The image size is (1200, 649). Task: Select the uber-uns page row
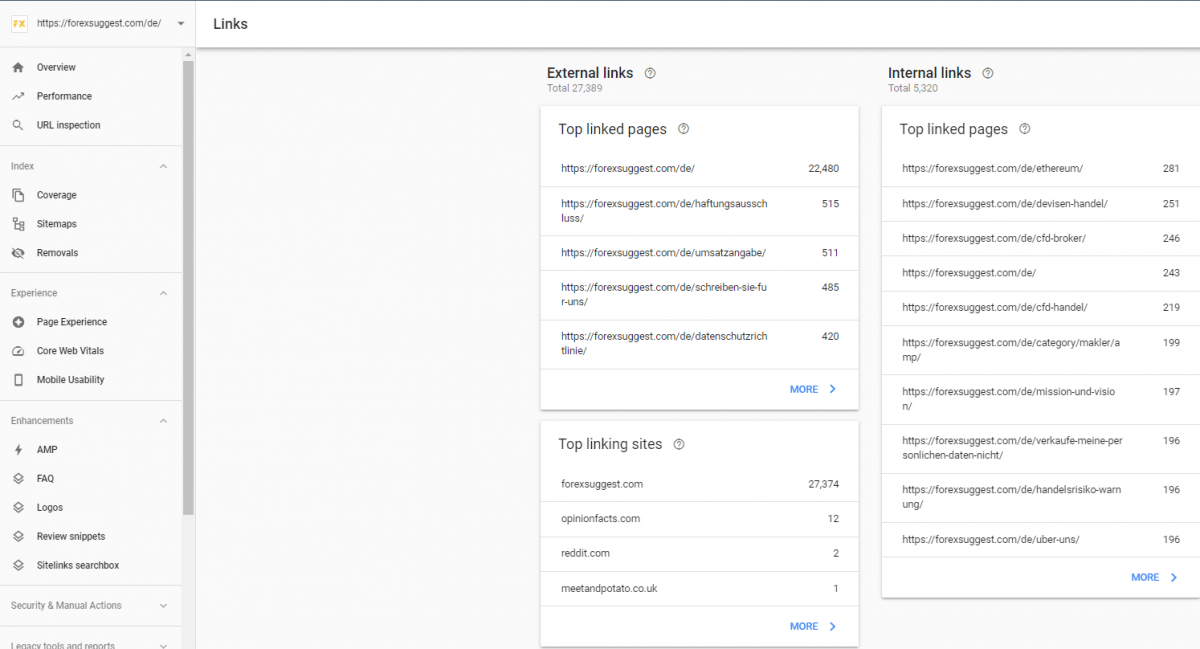point(1040,540)
